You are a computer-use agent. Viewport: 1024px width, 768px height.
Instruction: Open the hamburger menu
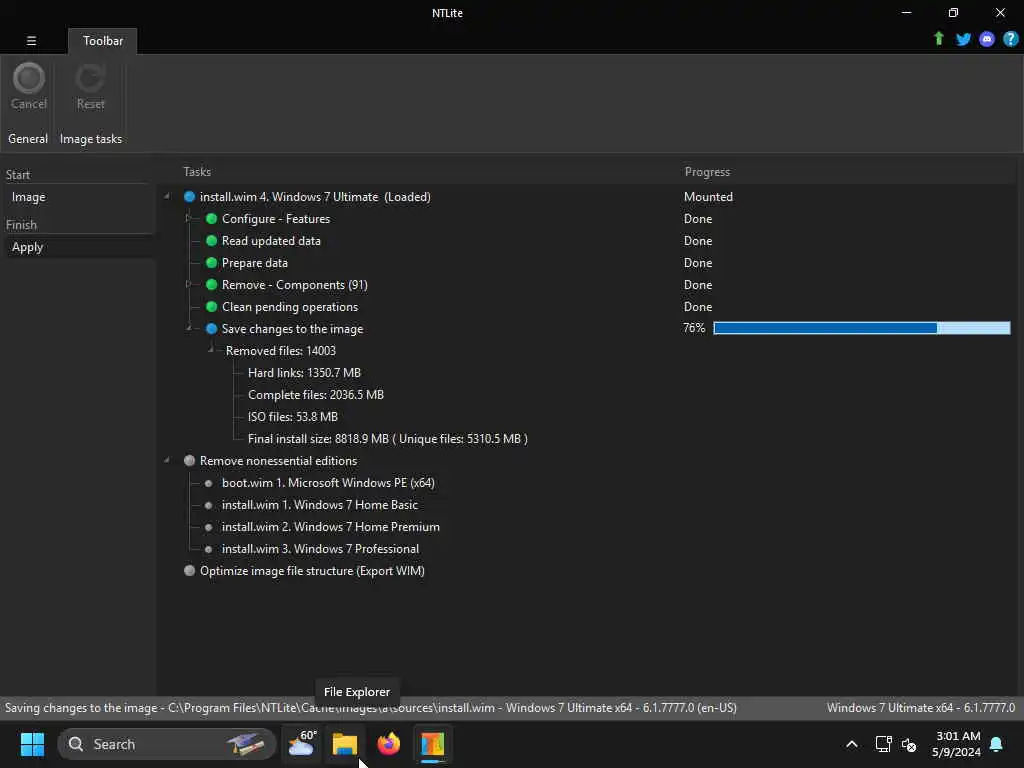(31, 40)
